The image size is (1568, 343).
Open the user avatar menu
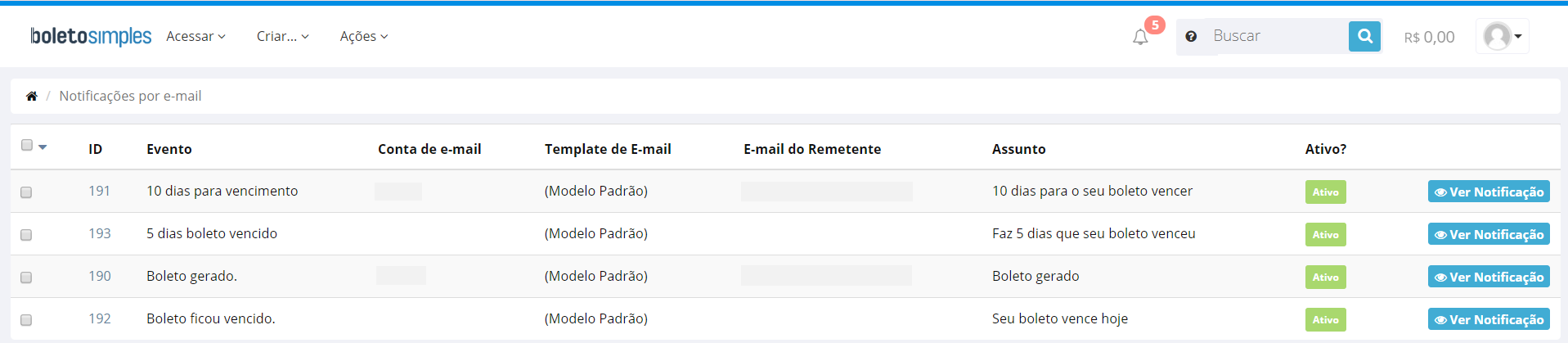click(x=1503, y=36)
